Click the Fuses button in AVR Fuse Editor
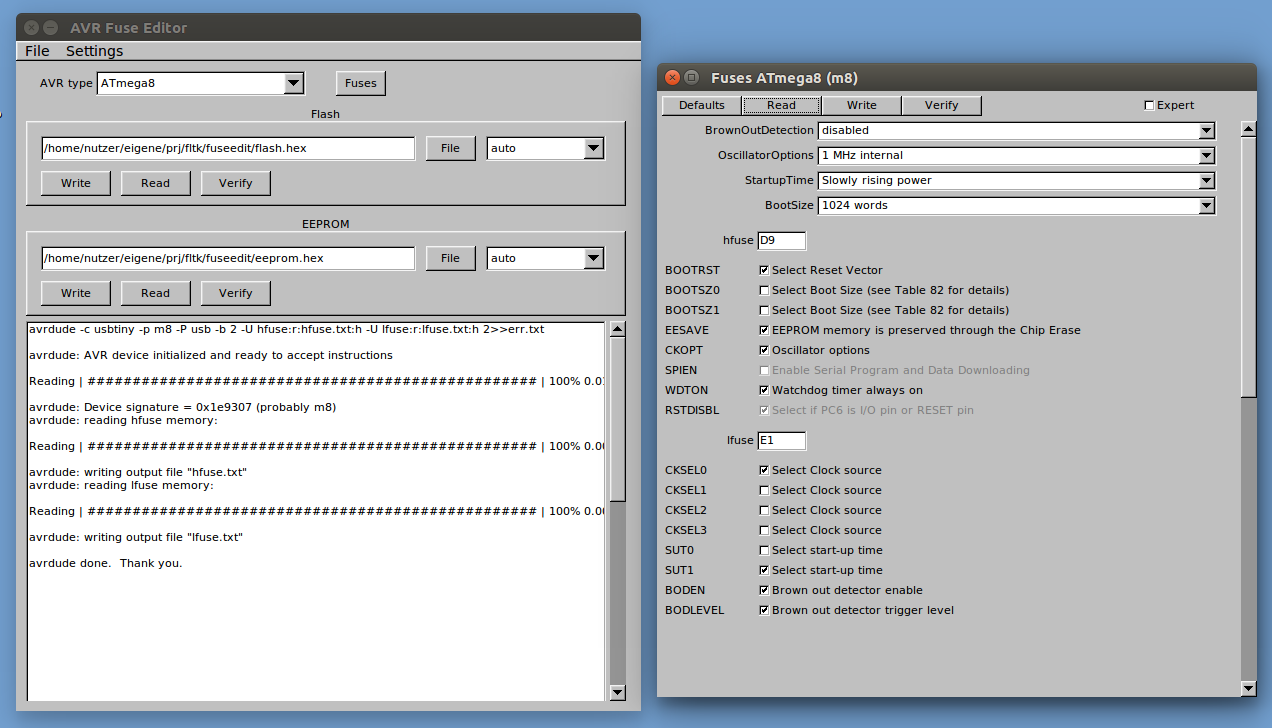 coord(361,83)
